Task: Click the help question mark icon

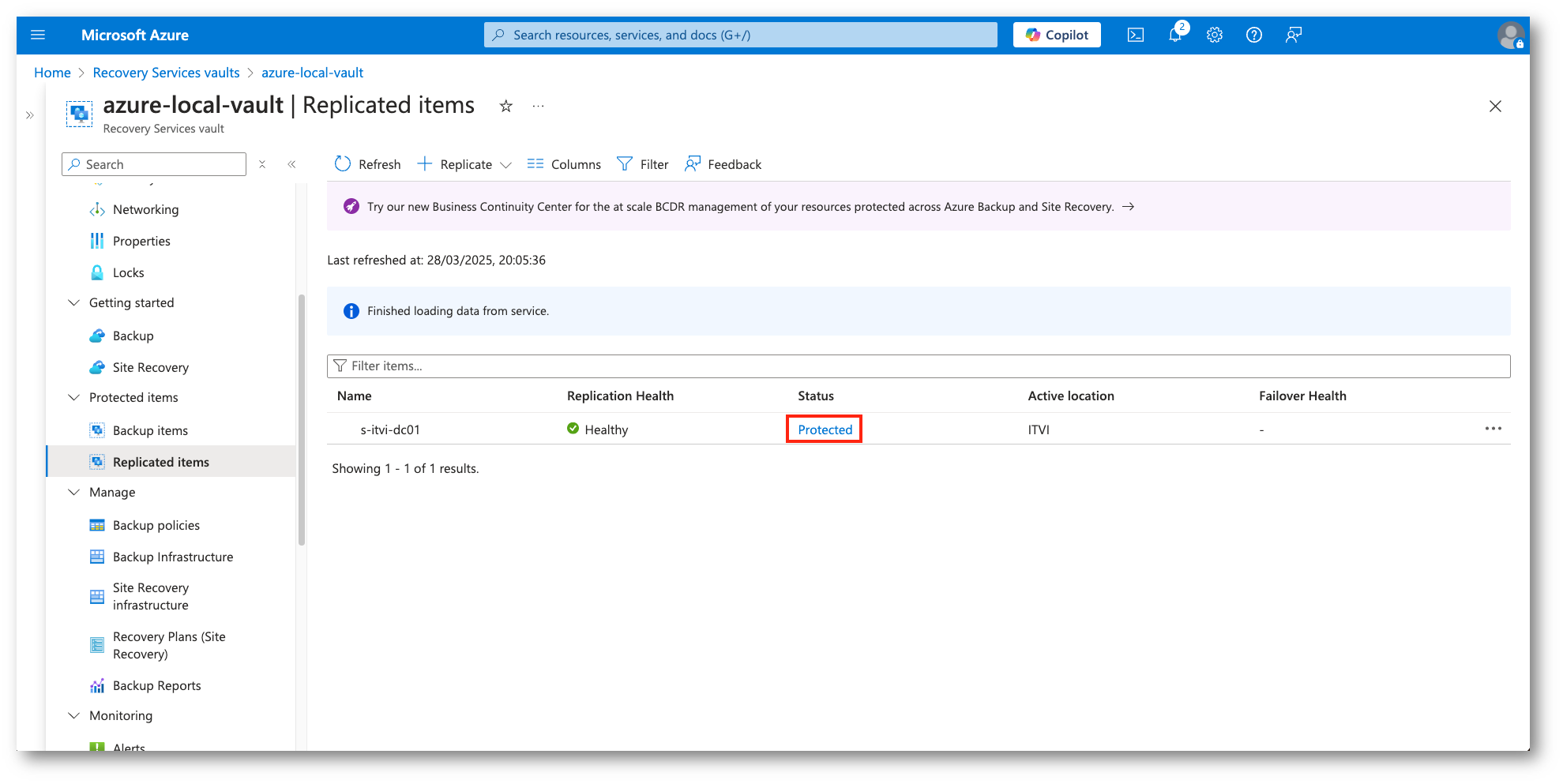Action: 1253,35
